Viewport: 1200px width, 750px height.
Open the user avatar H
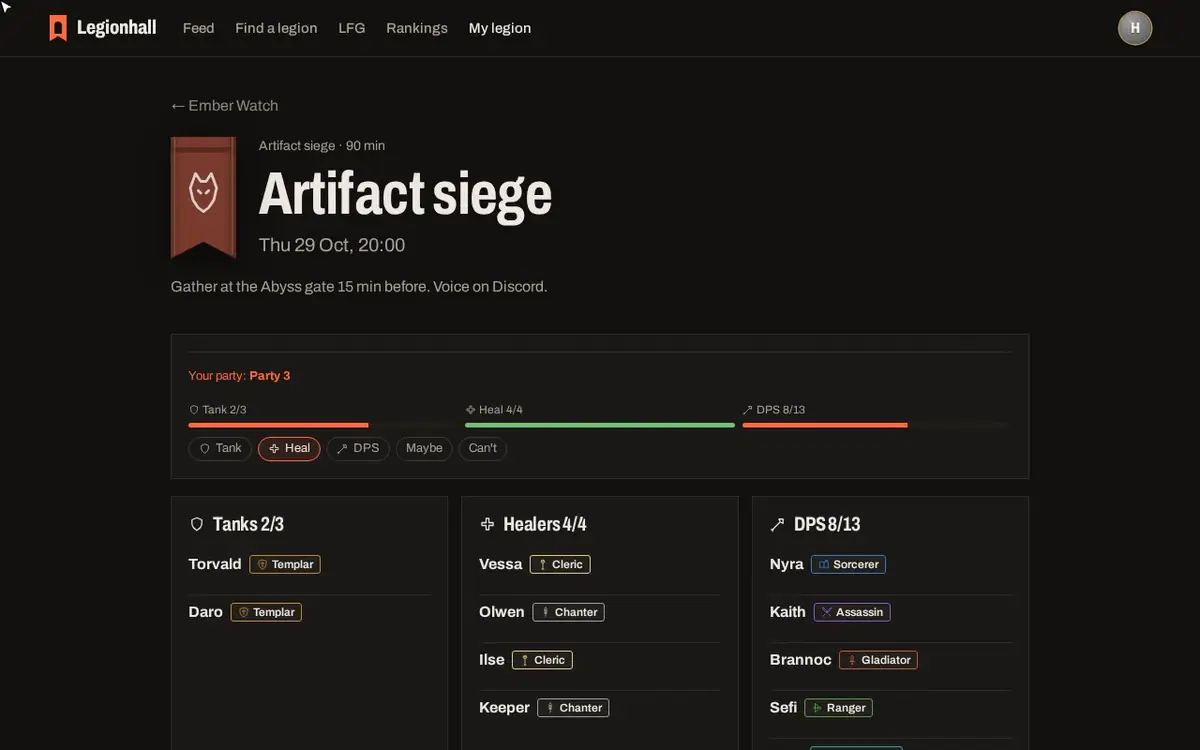click(x=1135, y=28)
